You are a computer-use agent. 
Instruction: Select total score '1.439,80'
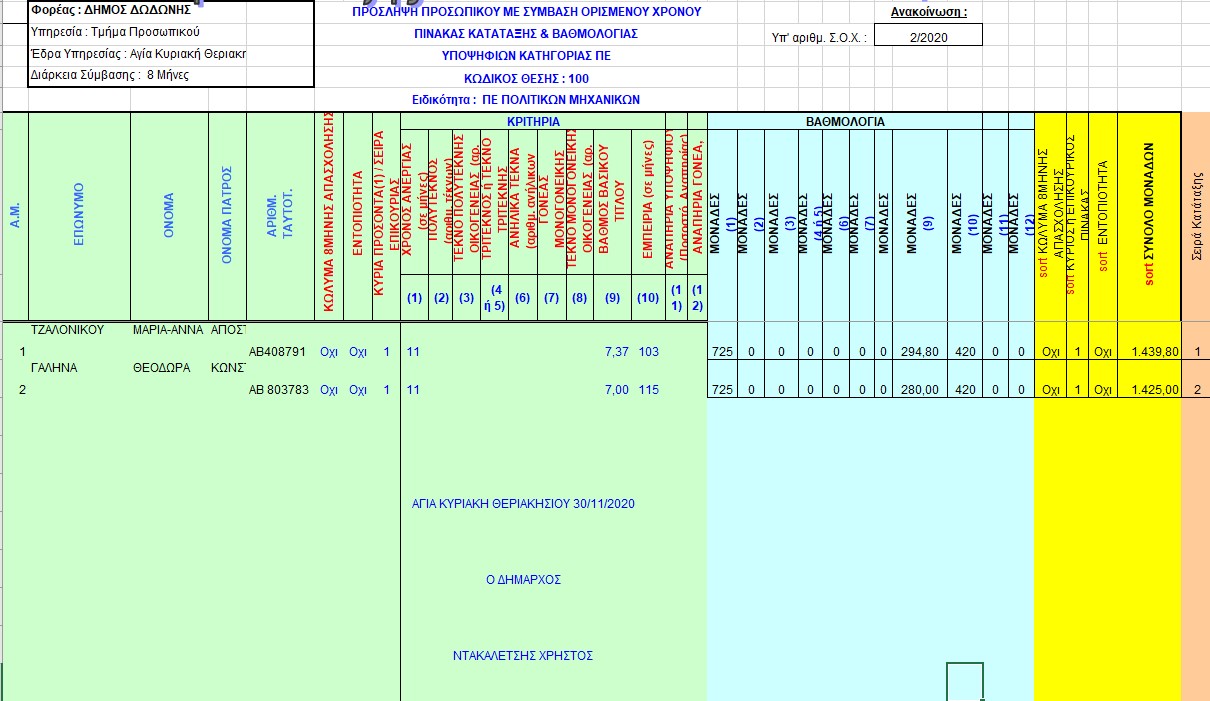coord(1155,352)
